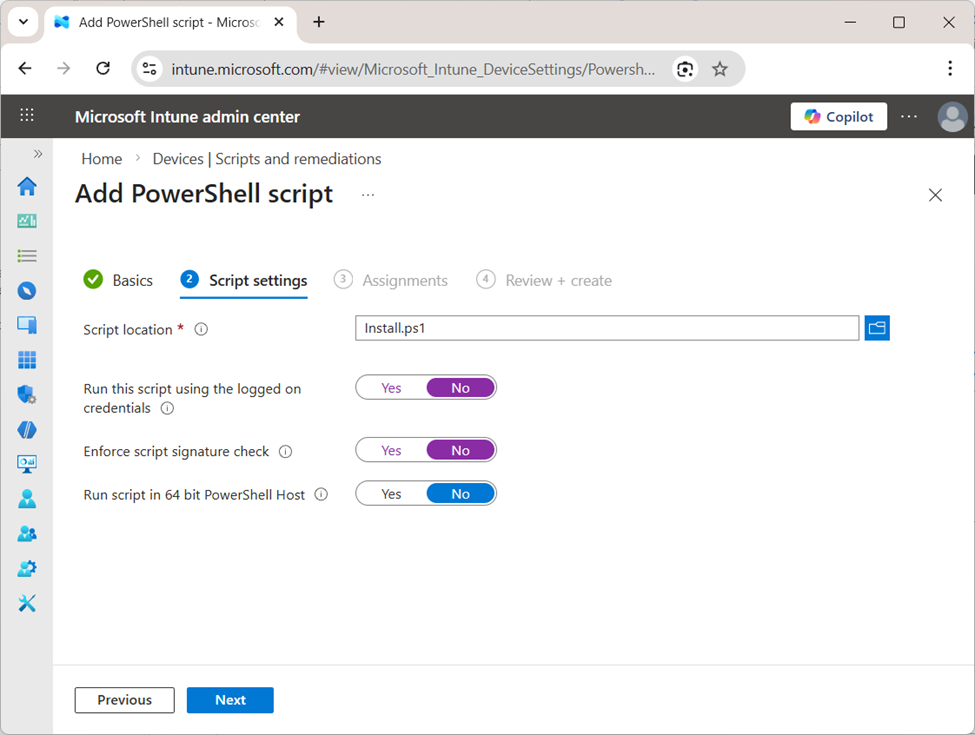
Task: Follow the Scripts and remediations breadcrumb link
Action: pyautogui.click(x=266, y=158)
